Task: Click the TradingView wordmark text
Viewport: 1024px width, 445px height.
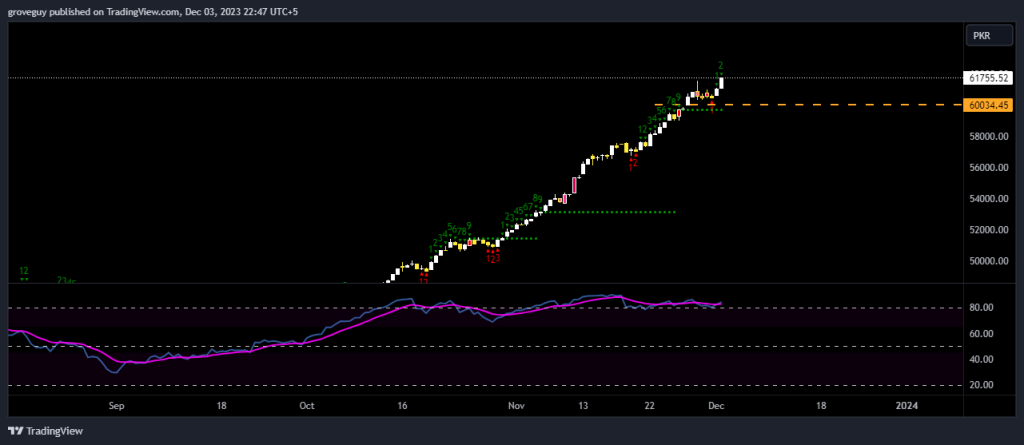Action: tap(55, 431)
